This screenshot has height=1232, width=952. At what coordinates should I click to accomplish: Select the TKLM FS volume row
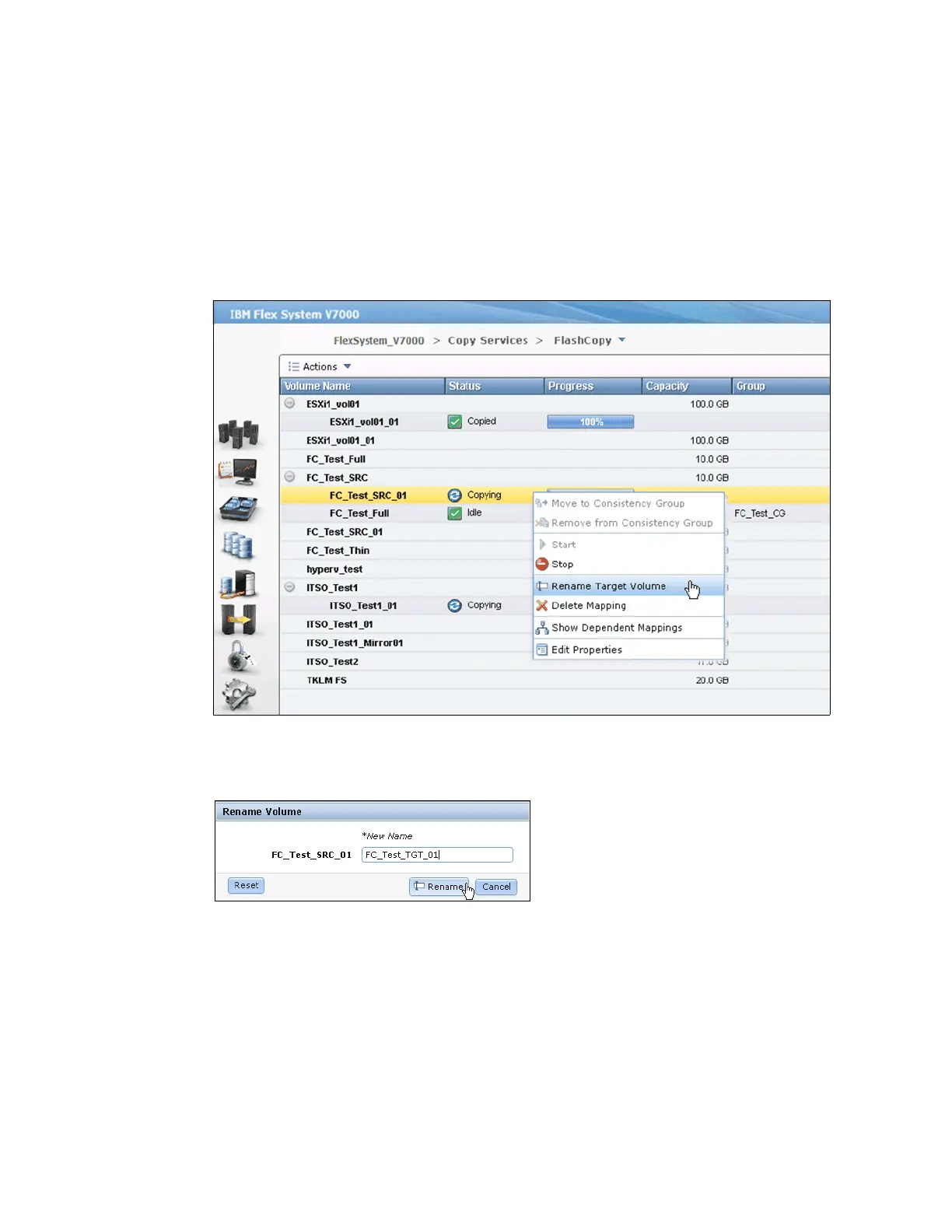coord(555,681)
